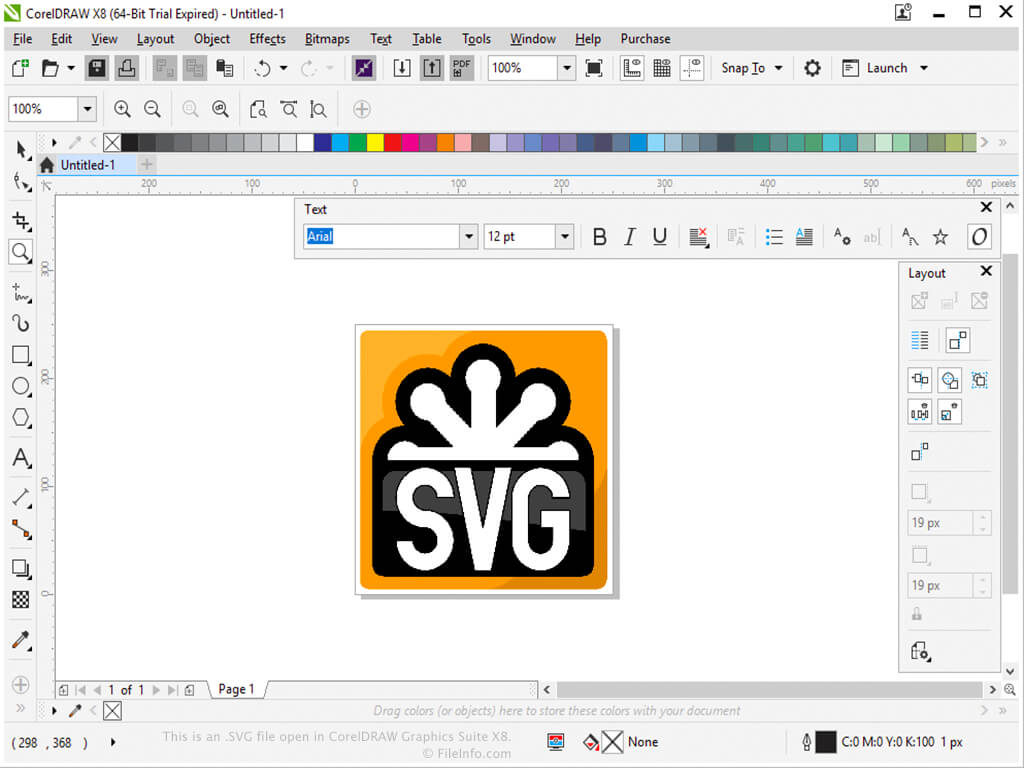1024x768 pixels.
Task: Click the Zoom In magnifier icon
Action: [x=122, y=109]
